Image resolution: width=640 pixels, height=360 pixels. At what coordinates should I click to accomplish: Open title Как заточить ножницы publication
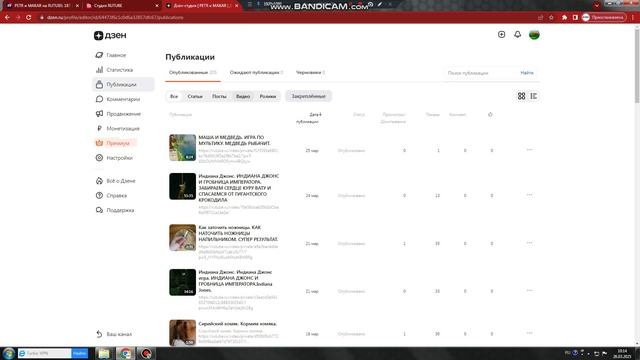coord(238,233)
